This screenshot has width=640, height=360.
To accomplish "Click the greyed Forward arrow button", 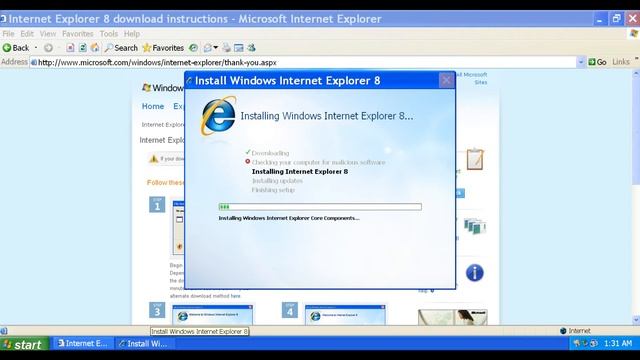I will click(48, 48).
